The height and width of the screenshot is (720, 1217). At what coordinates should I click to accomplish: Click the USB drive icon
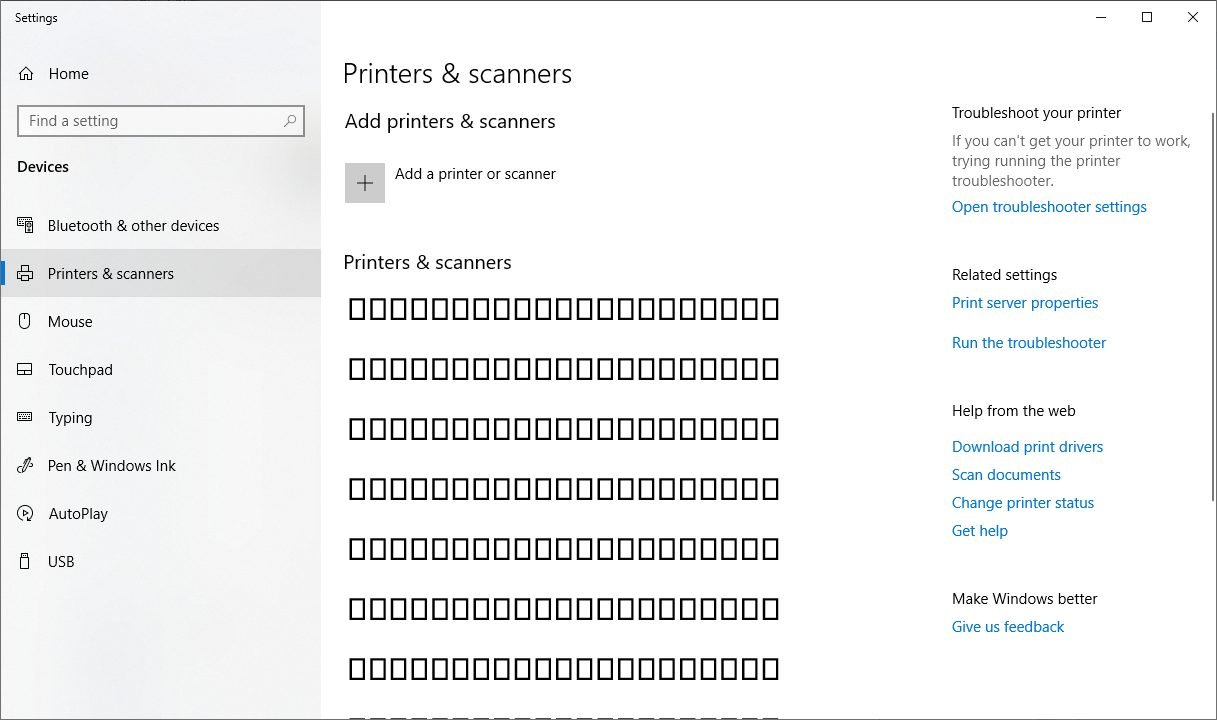point(26,562)
